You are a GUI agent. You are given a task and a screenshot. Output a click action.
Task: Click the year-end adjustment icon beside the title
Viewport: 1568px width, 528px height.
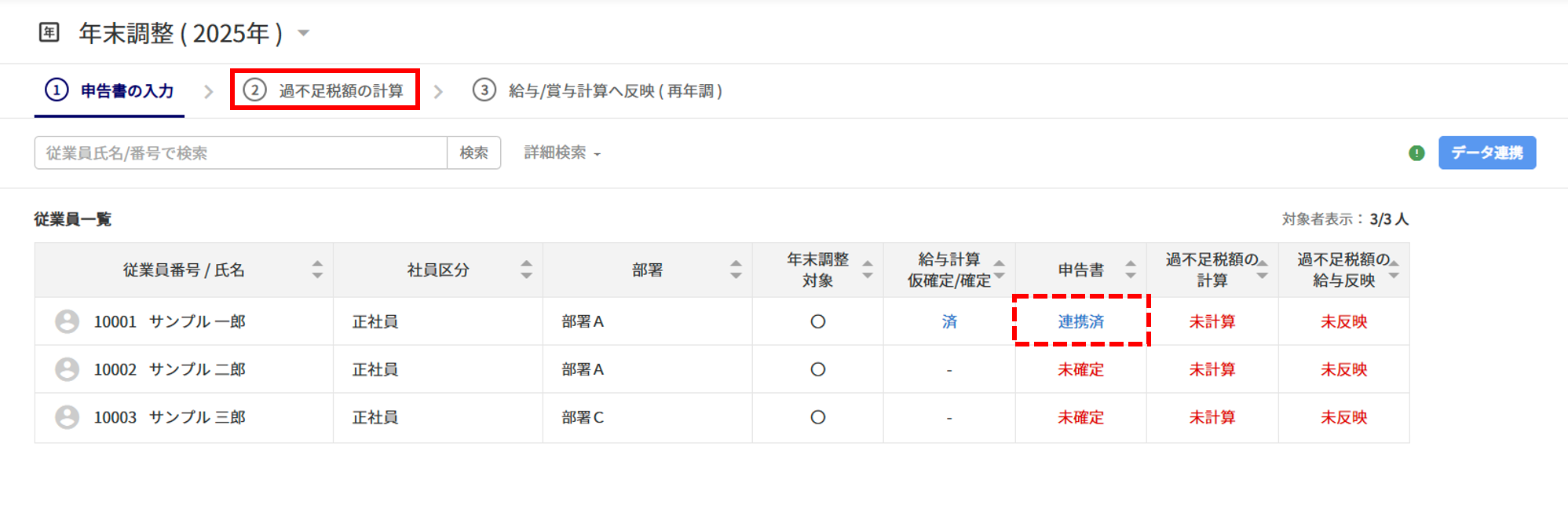pos(49,32)
